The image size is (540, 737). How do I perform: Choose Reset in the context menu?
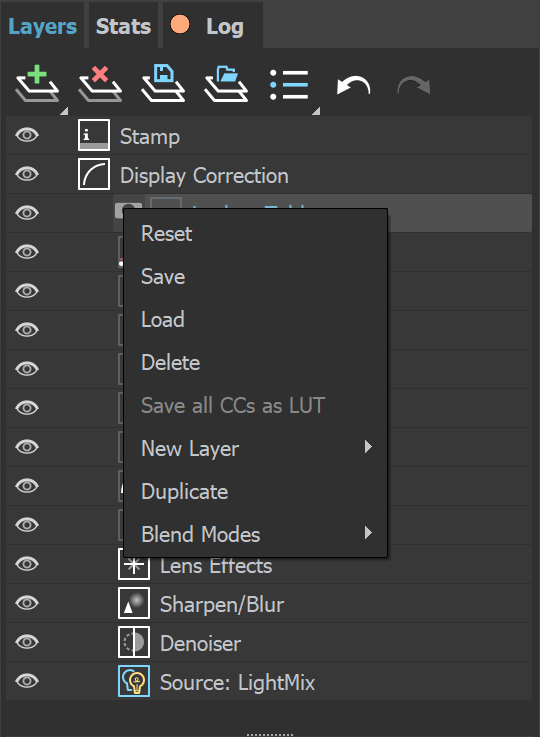point(255,234)
